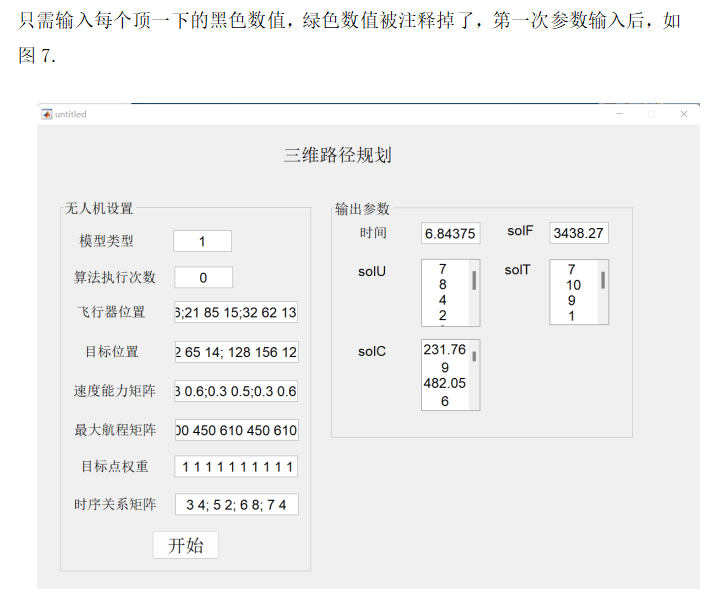Close the untitled window
Image resolution: width=717 pixels, height=604 pixels.
coord(684,114)
